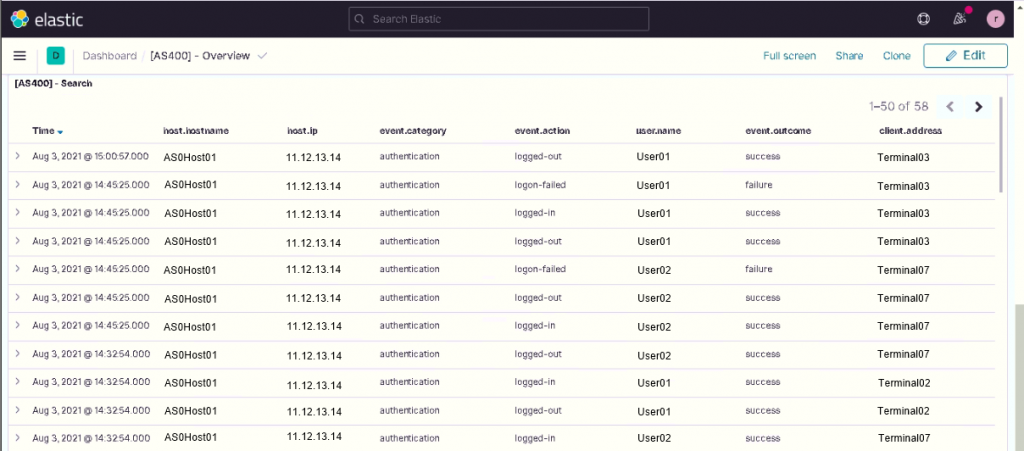This screenshot has width=1024, height=451.
Task: Sort by the Time column arrow
Action: coord(61,132)
